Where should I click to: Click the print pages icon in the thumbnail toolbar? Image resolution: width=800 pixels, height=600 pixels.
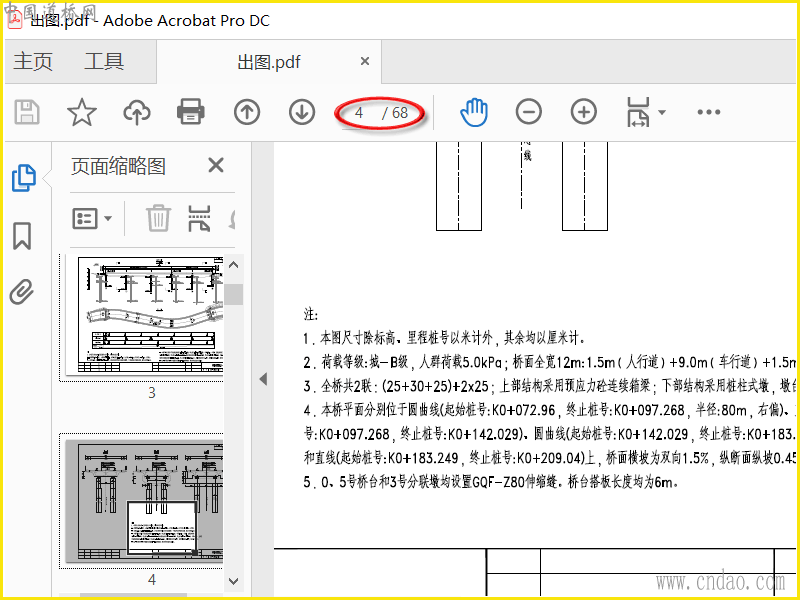click(x=199, y=218)
